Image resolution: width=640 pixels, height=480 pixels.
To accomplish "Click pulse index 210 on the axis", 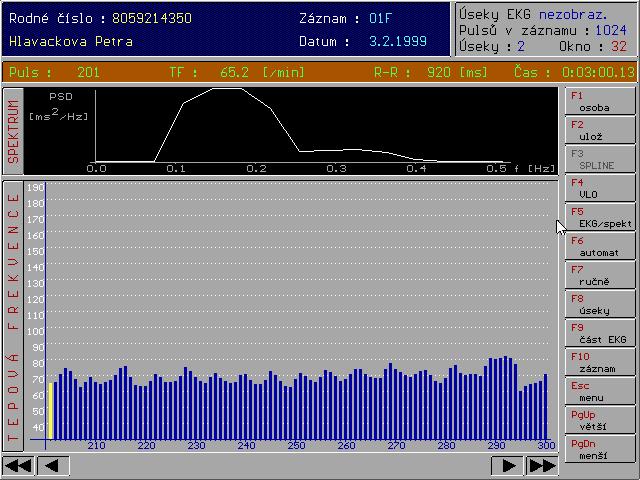I will pyautogui.click(x=97, y=445).
